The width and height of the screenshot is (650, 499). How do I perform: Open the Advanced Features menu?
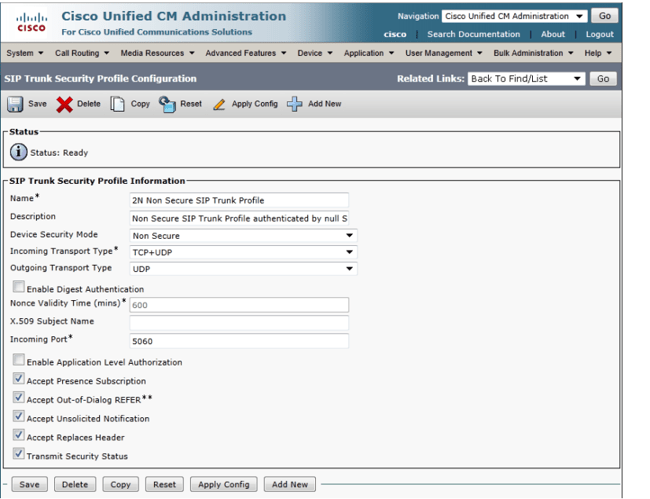(x=246, y=53)
